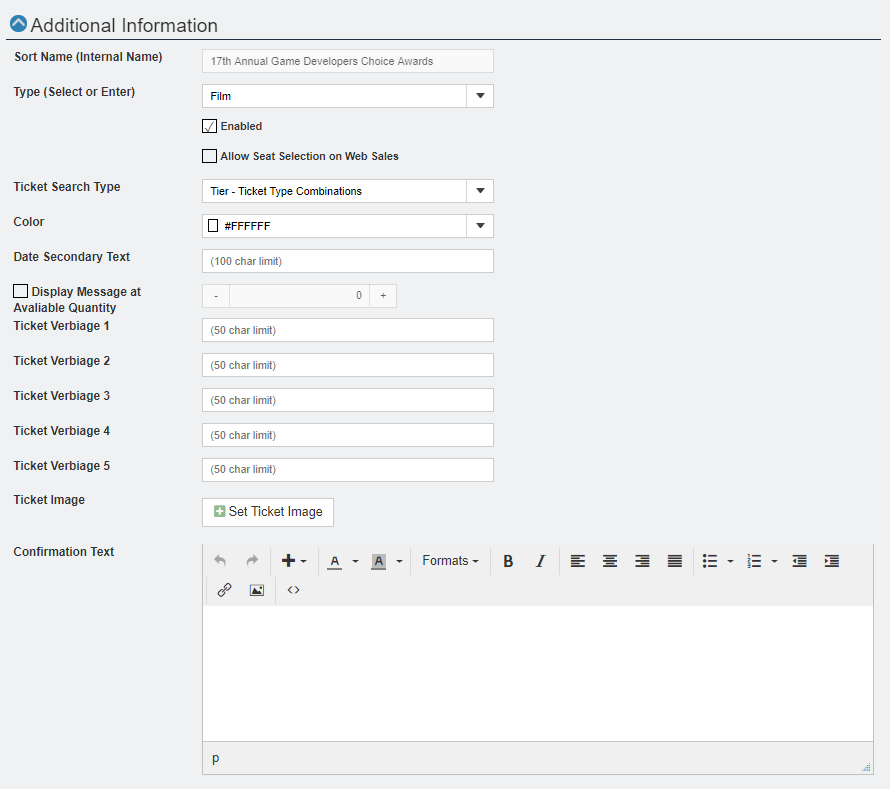Viewport: 890px width, 789px height.
Task: Click the Insert plus icon in the toolbar
Action: click(289, 561)
